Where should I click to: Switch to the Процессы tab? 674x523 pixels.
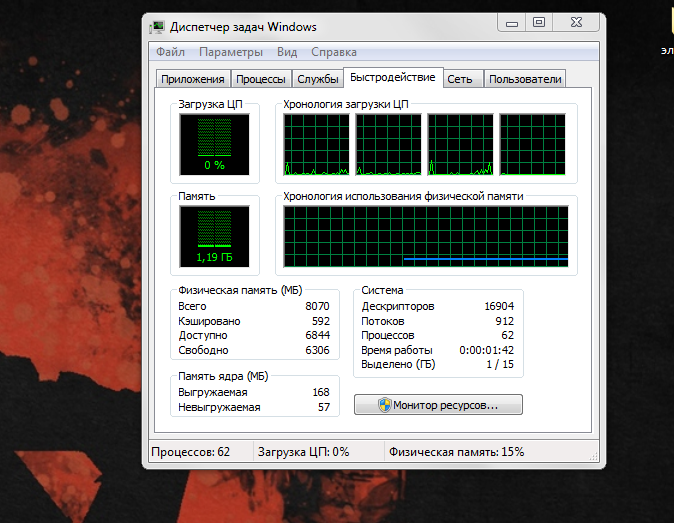click(x=261, y=79)
